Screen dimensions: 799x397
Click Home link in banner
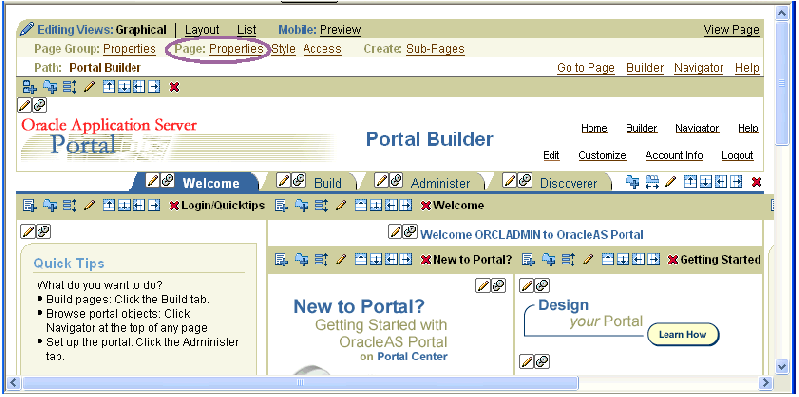594,128
